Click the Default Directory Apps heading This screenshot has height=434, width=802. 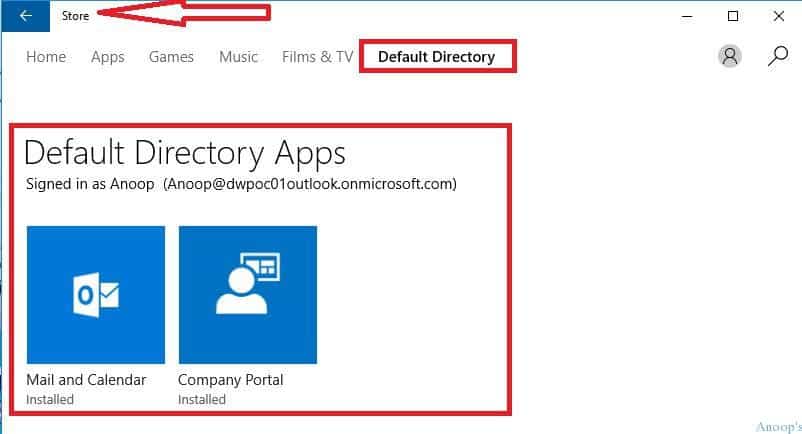[x=185, y=153]
